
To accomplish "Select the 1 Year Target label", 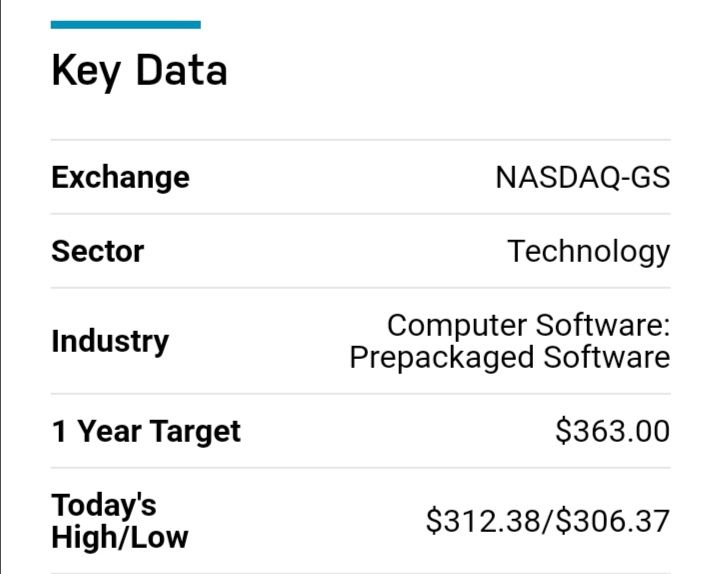I will pyautogui.click(x=146, y=431).
